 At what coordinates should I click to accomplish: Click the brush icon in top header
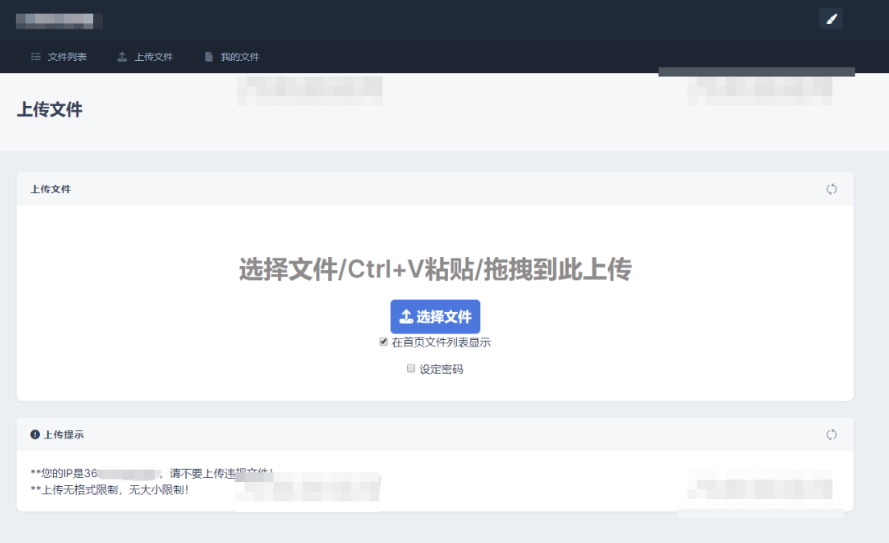tap(831, 19)
